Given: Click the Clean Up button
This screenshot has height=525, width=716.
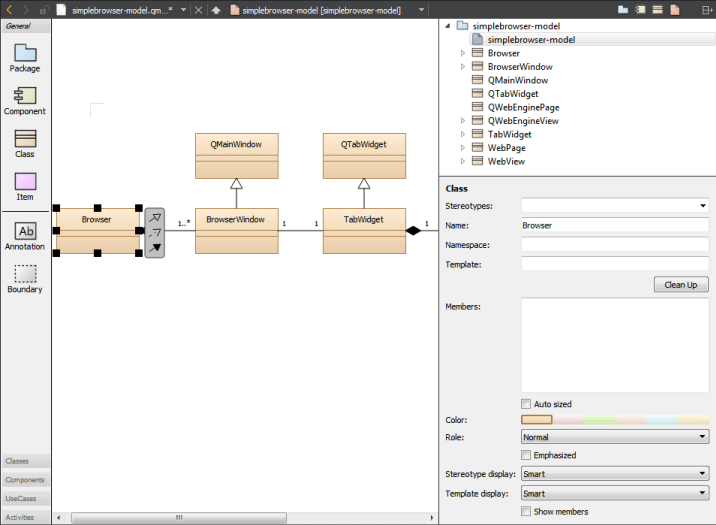Looking at the screenshot, I should coord(681,284).
